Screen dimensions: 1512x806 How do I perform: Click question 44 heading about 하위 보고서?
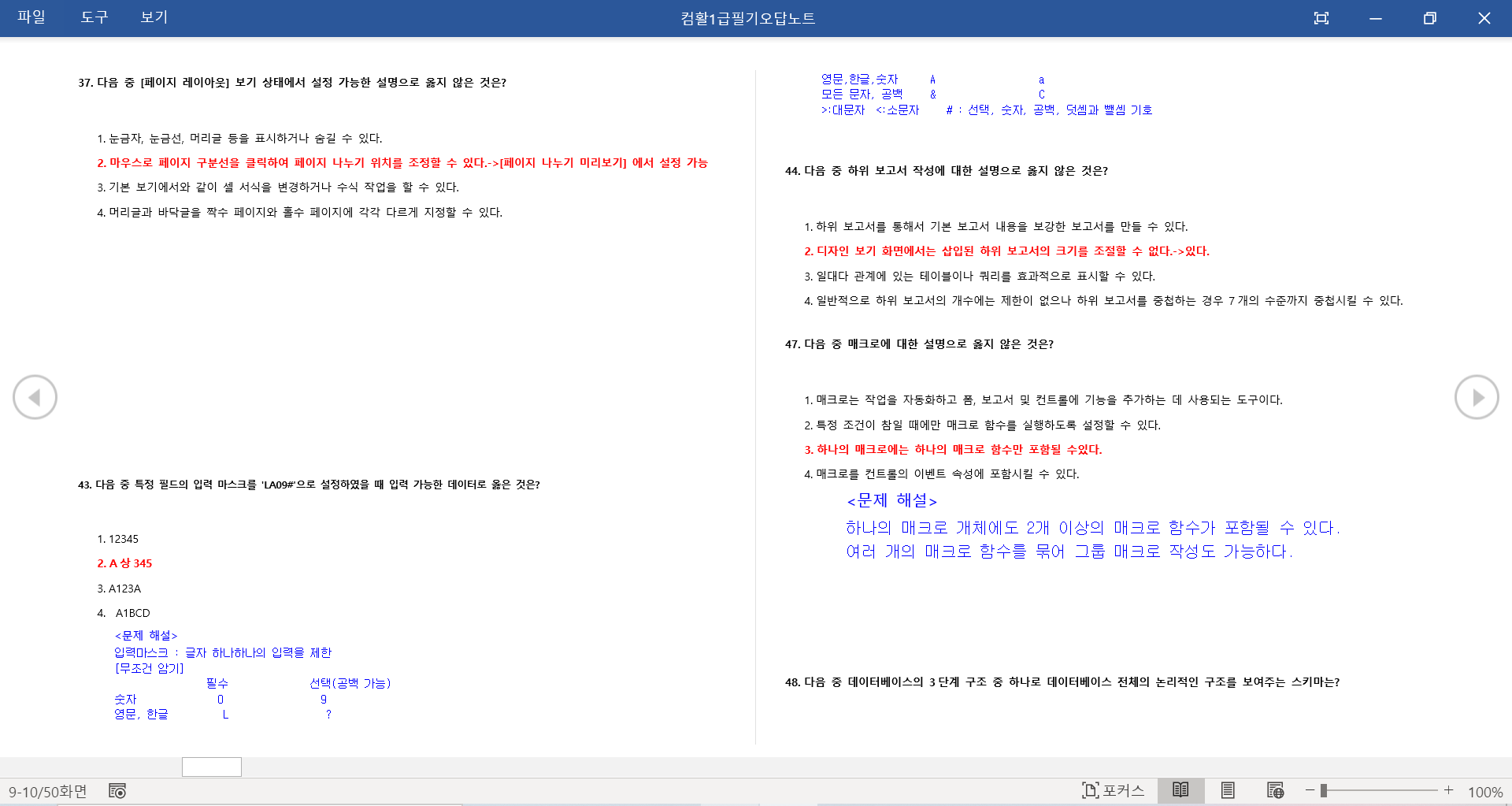[x=947, y=171]
